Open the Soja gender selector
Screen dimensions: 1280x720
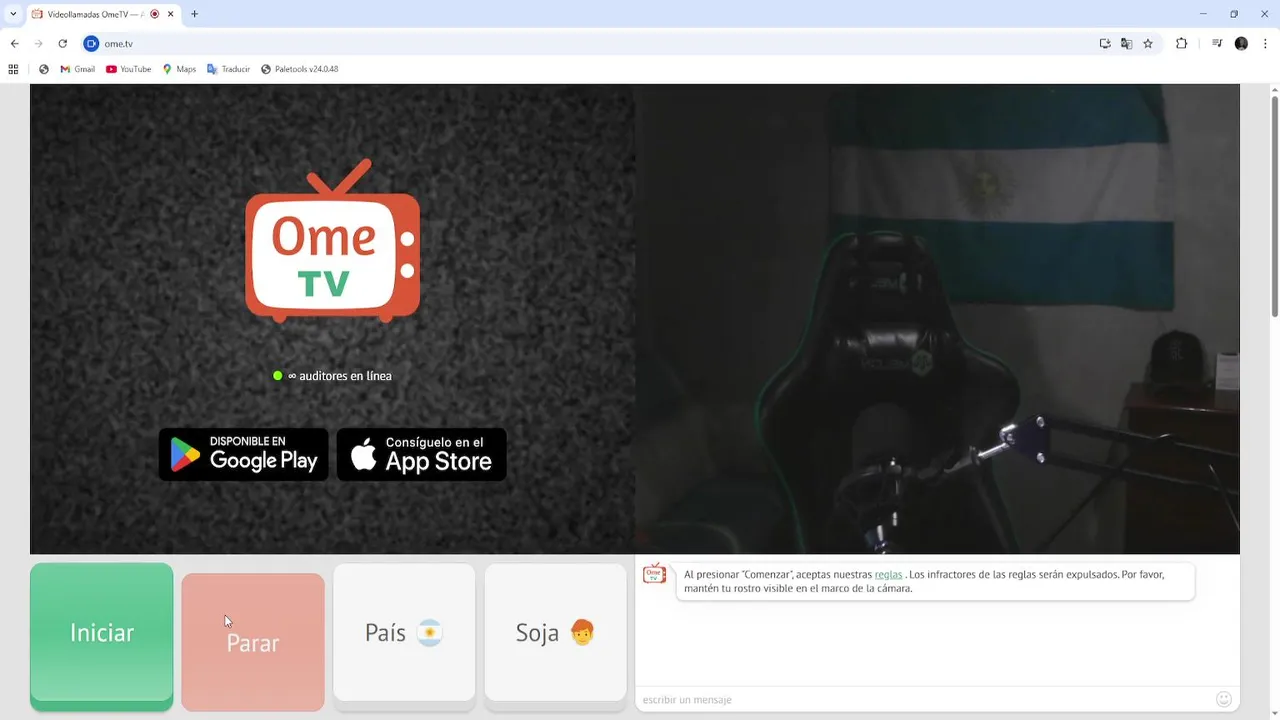555,633
